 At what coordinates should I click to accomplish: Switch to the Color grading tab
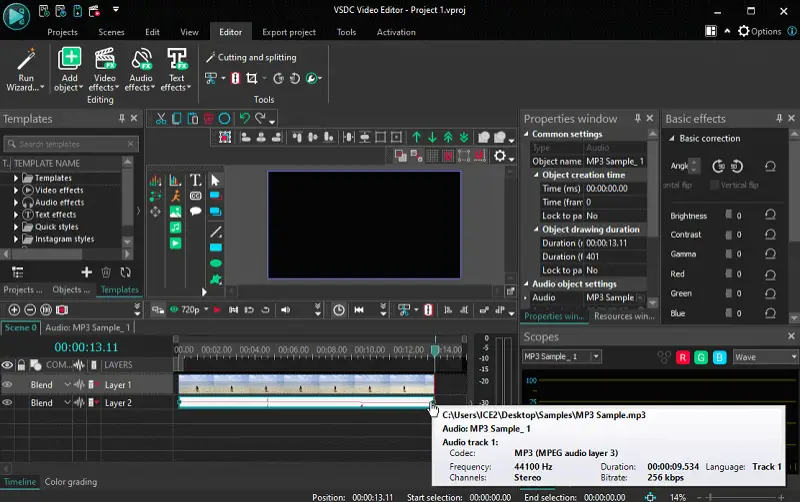coord(70,482)
